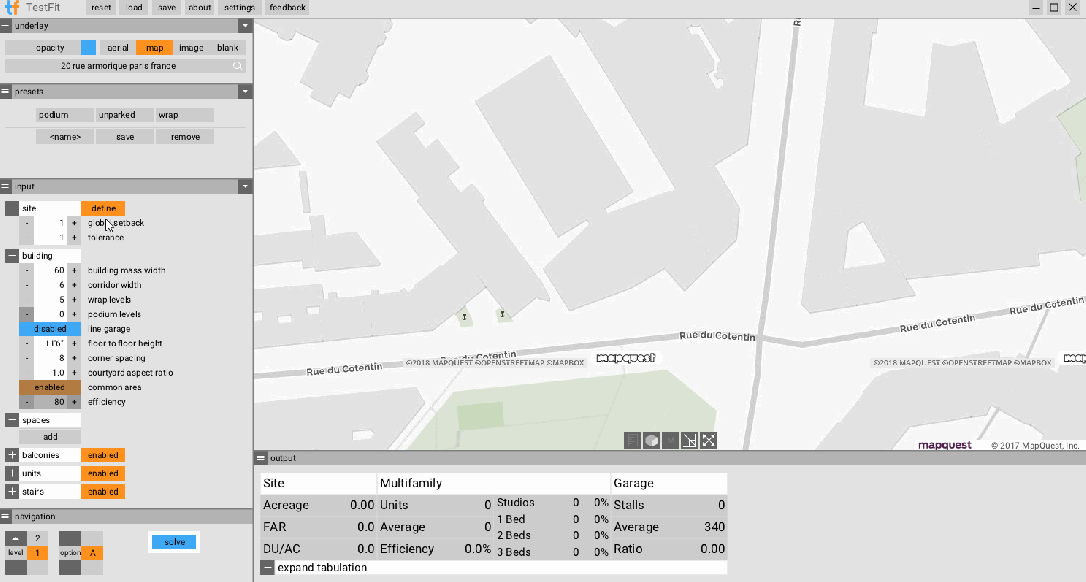Click minus to decrease corridor width
This screenshot has height=582, width=1086.
tap(27, 285)
